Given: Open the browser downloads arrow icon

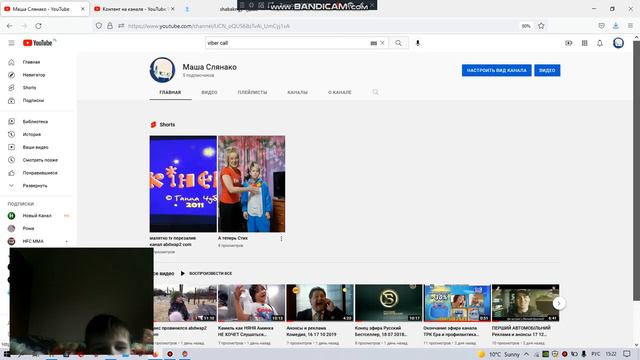Looking at the screenshot, I should 616,26.
